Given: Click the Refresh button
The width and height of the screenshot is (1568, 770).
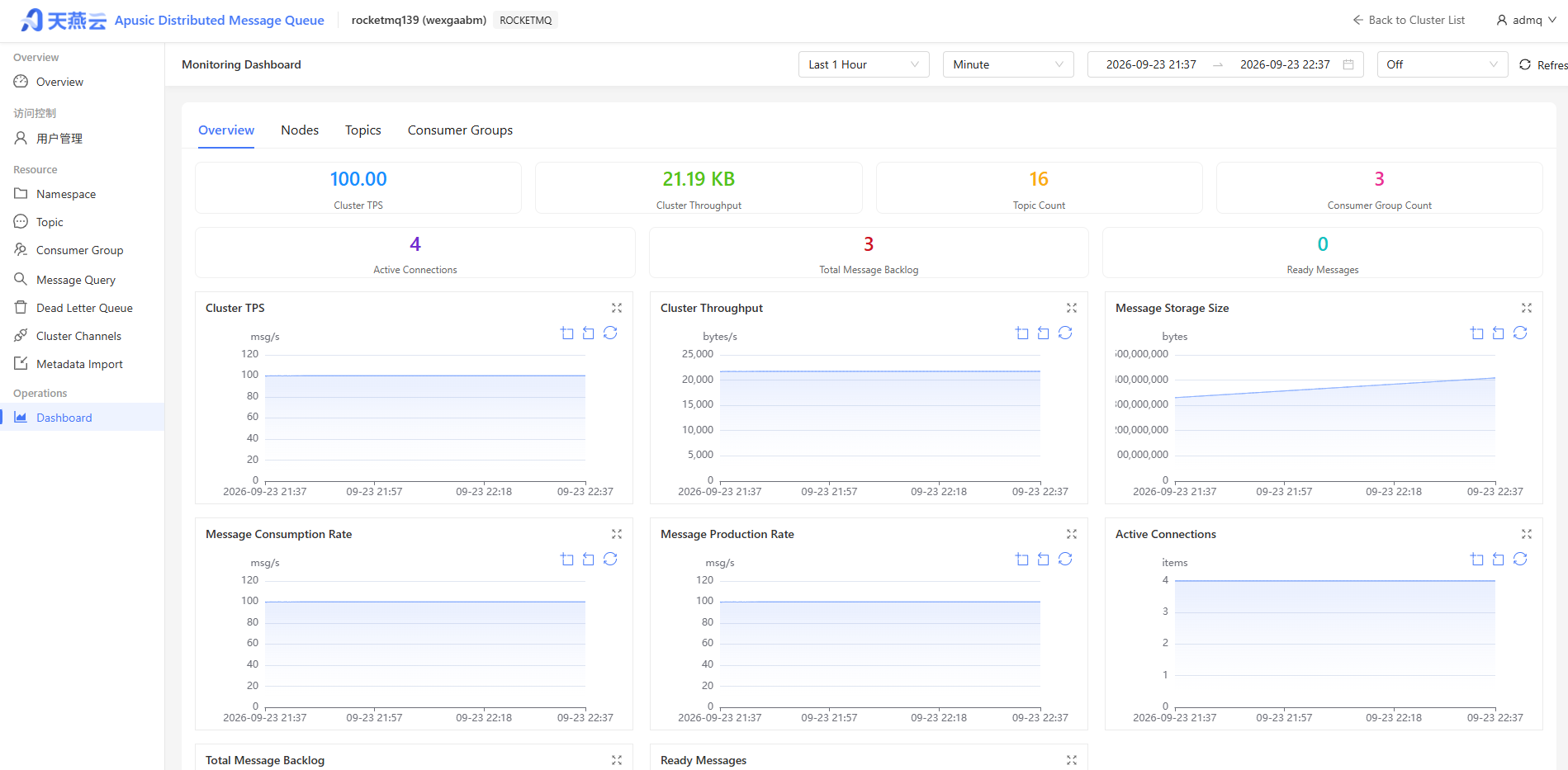Looking at the screenshot, I should click(x=1543, y=64).
